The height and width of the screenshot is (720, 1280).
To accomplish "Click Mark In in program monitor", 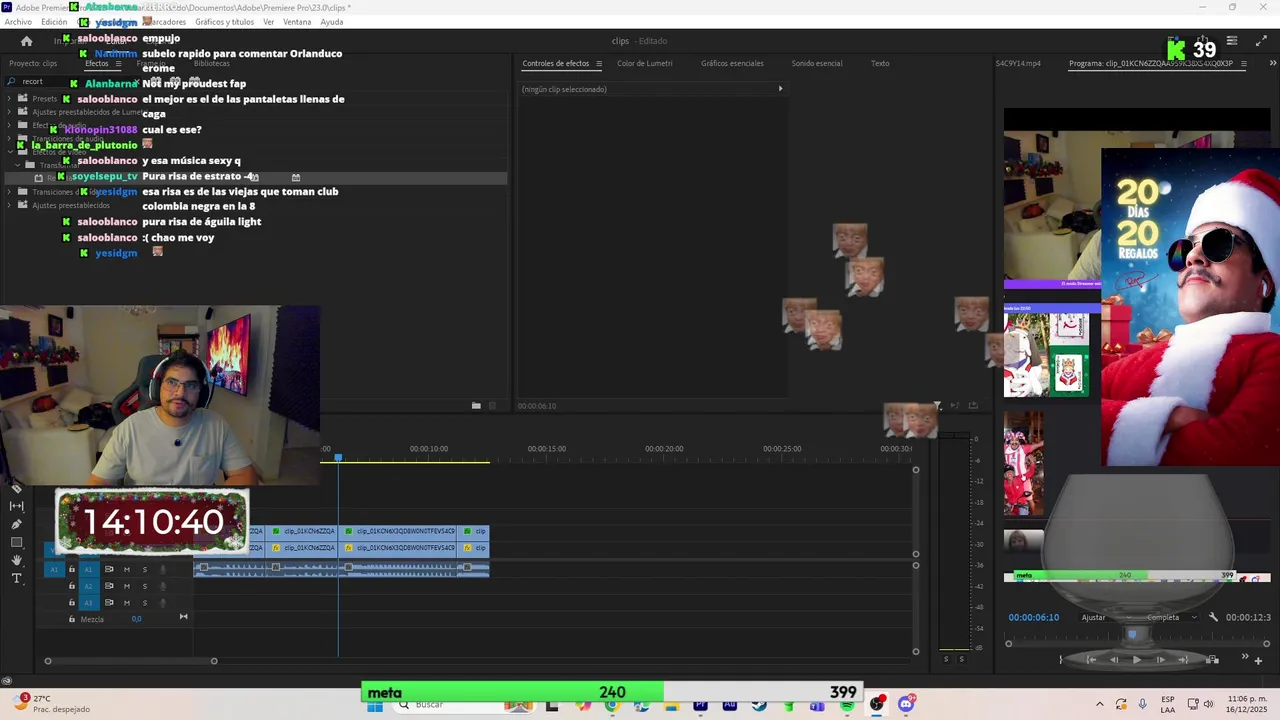I will (1061, 659).
